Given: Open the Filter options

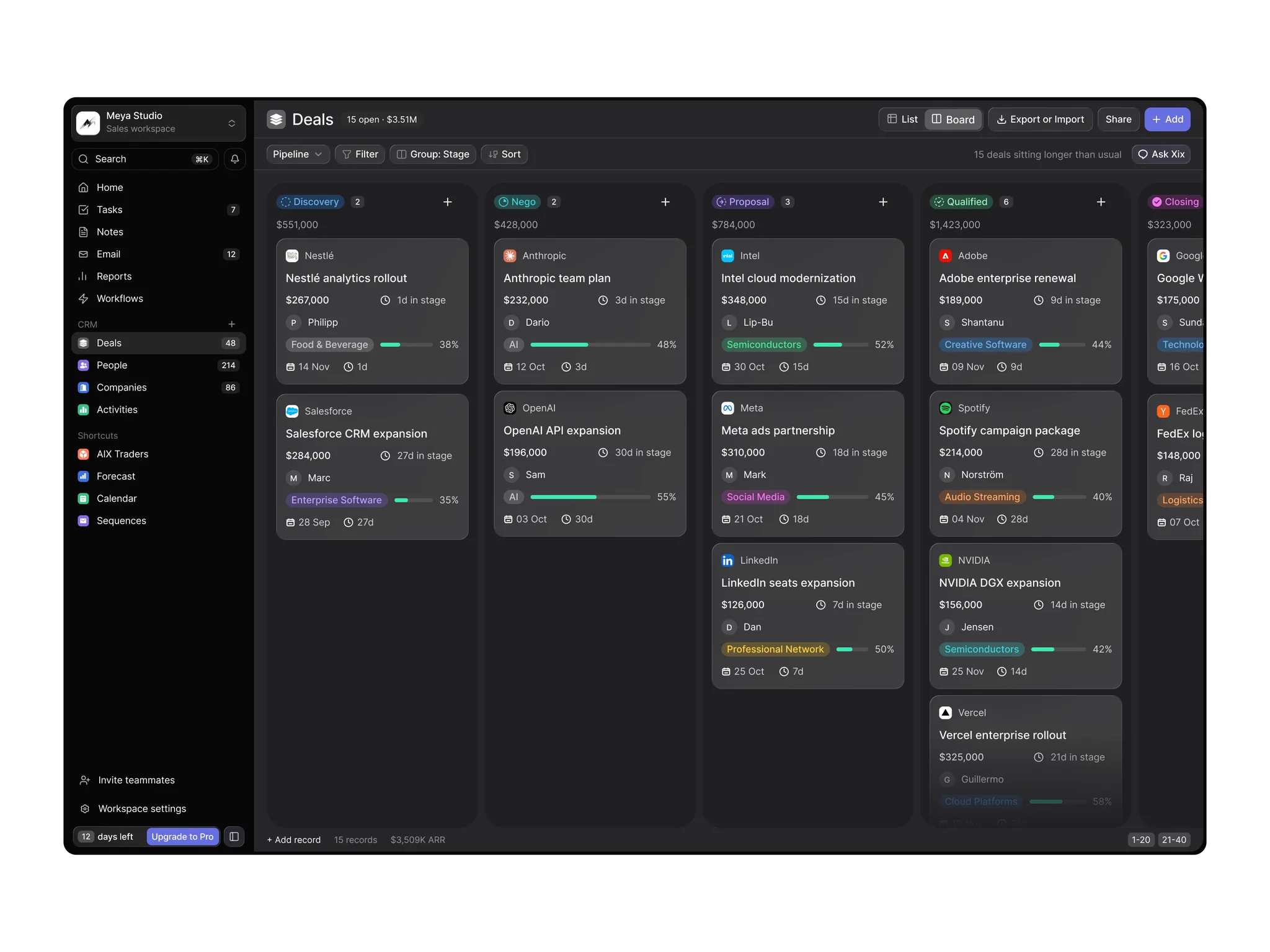Looking at the screenshot, I should click(x=360, y=154).
